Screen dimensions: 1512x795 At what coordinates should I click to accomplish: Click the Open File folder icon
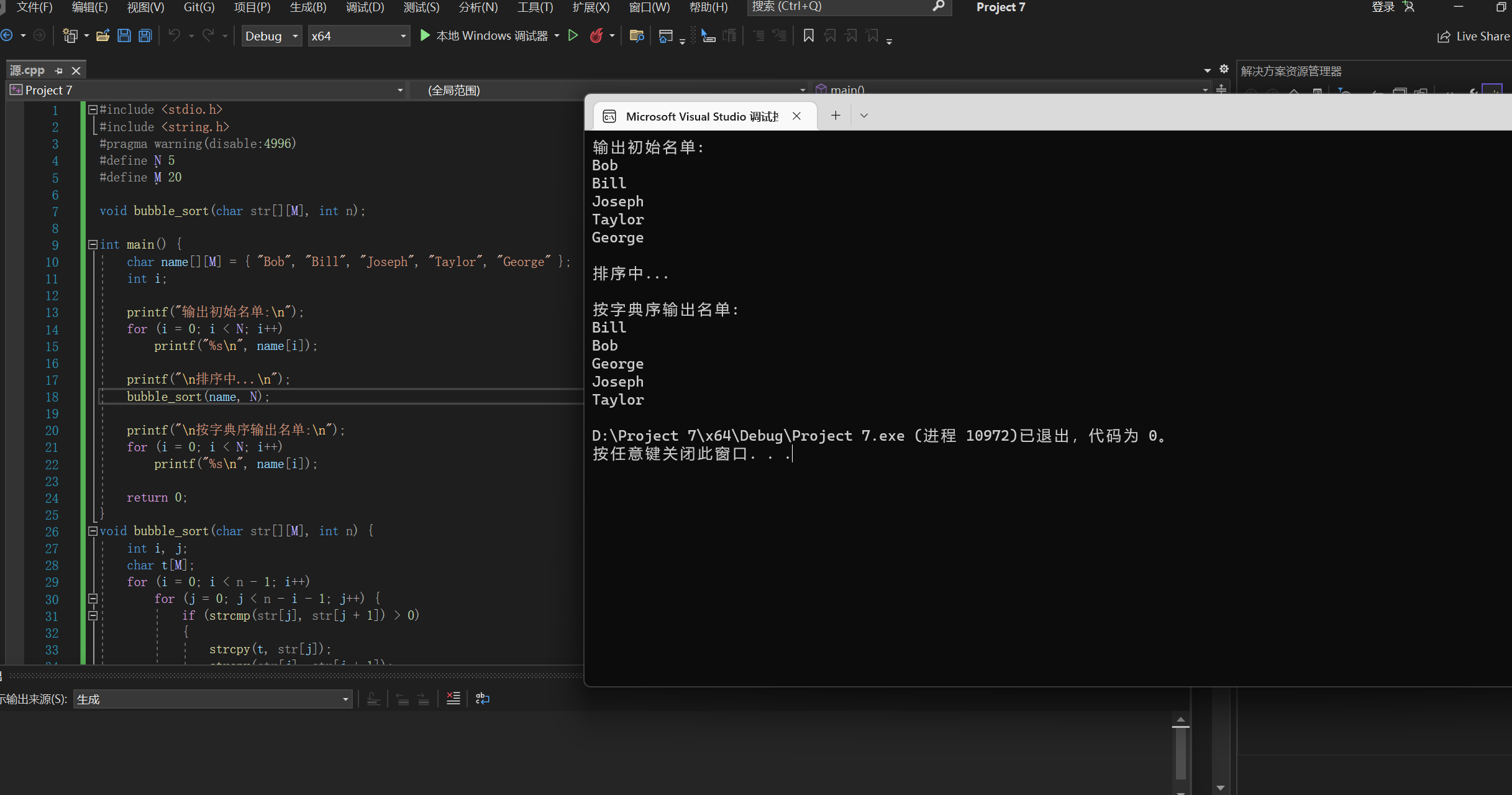click(102, 35)
